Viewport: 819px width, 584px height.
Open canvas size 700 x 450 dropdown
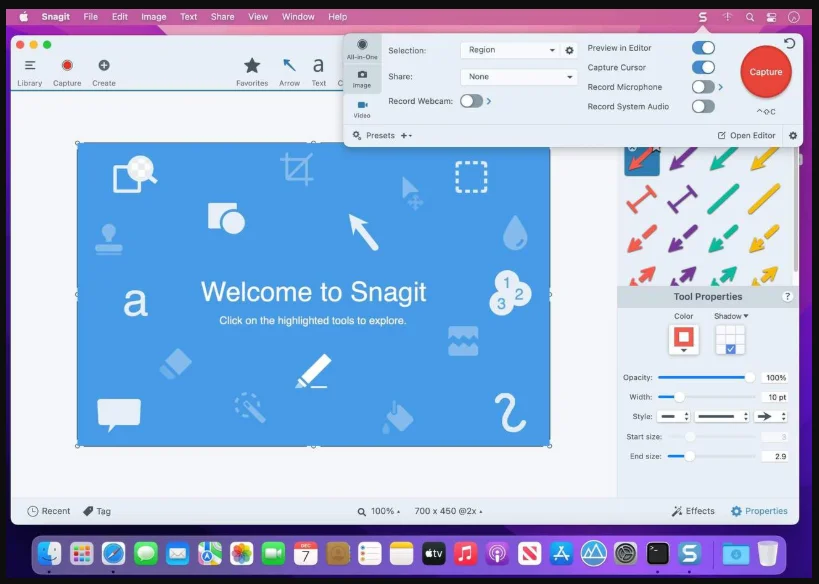click(448, 511)
